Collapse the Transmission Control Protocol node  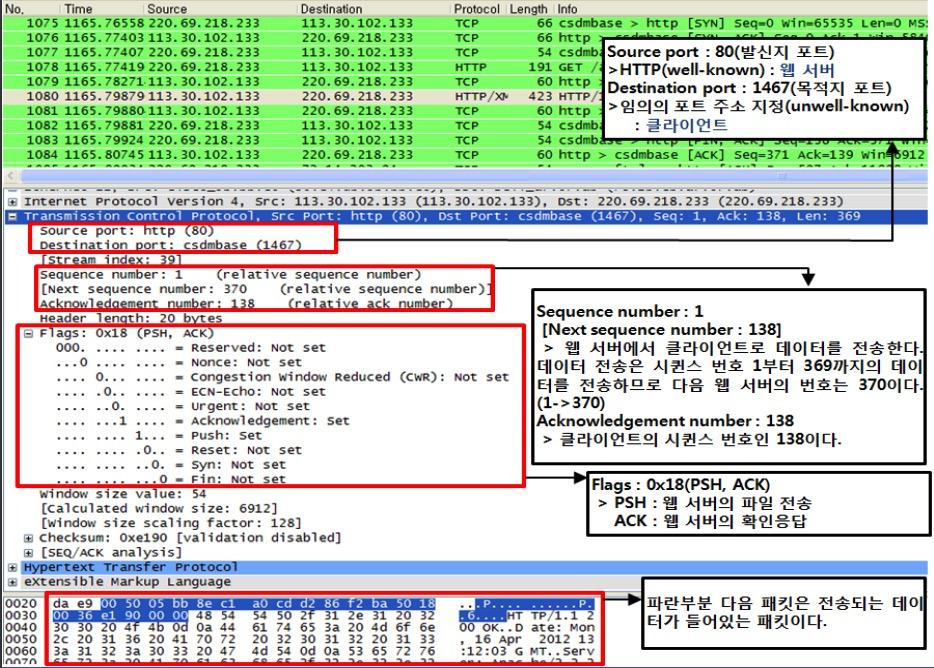12,217
